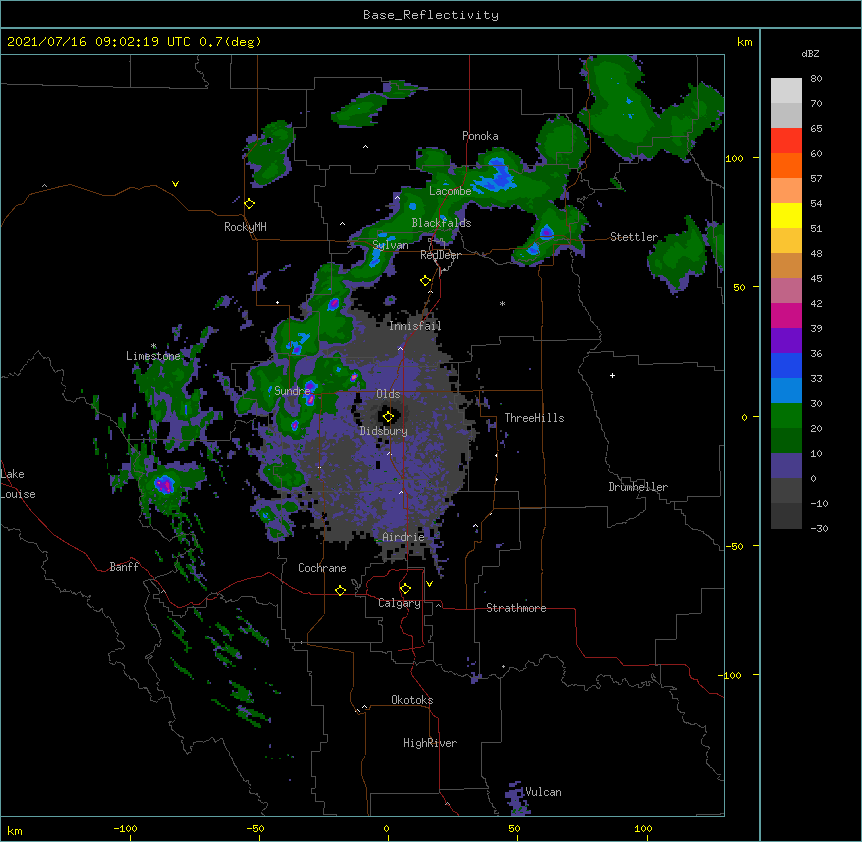
Task: Click the Sundre town label
Action: tap(292, 391)
